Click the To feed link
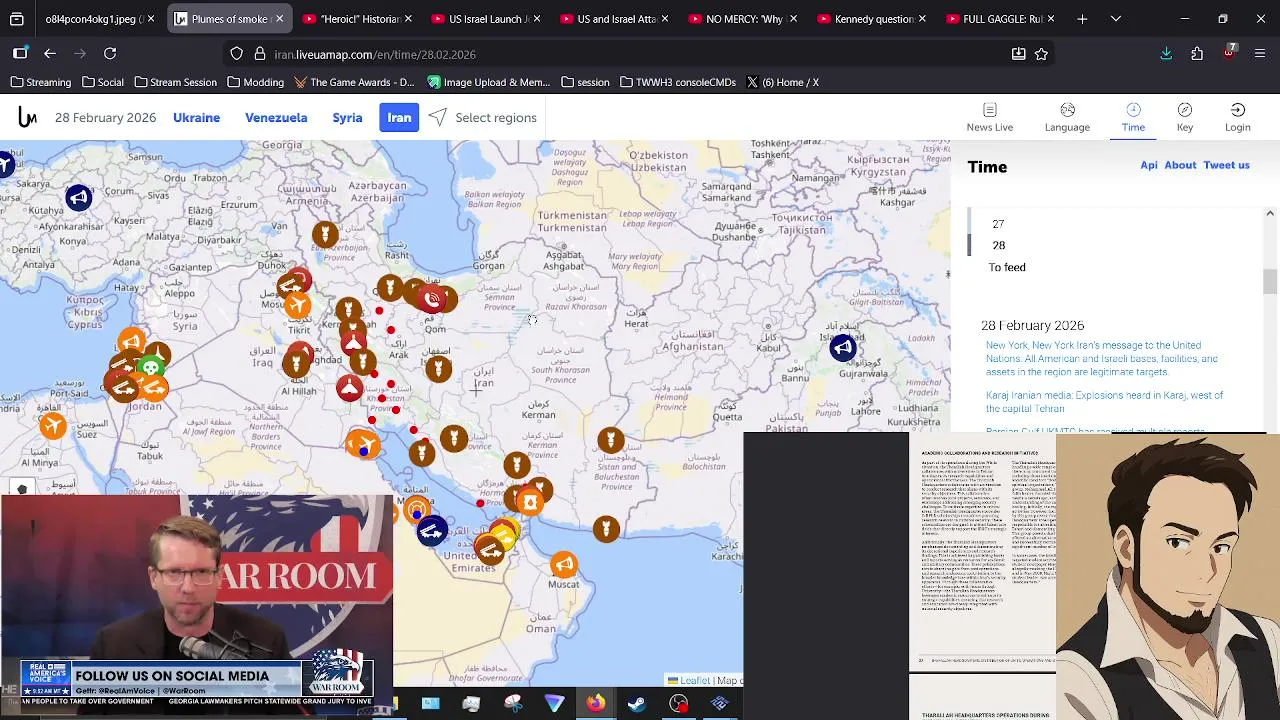The height and width of the screenshot is (720, 1280). pos(1007,267)
